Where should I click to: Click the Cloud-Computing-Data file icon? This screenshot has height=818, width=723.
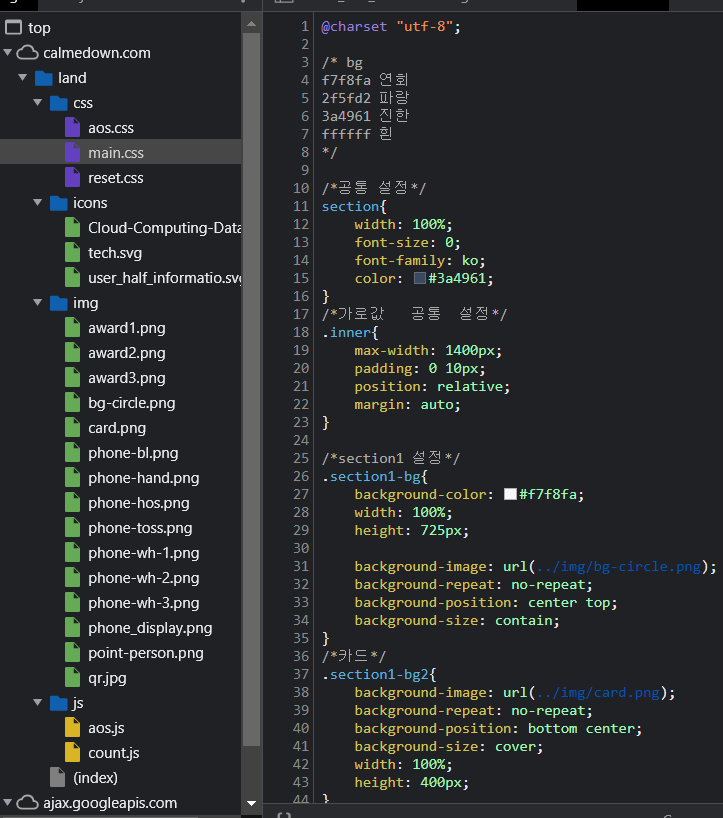pyautogui.click(x=73, y=228)
